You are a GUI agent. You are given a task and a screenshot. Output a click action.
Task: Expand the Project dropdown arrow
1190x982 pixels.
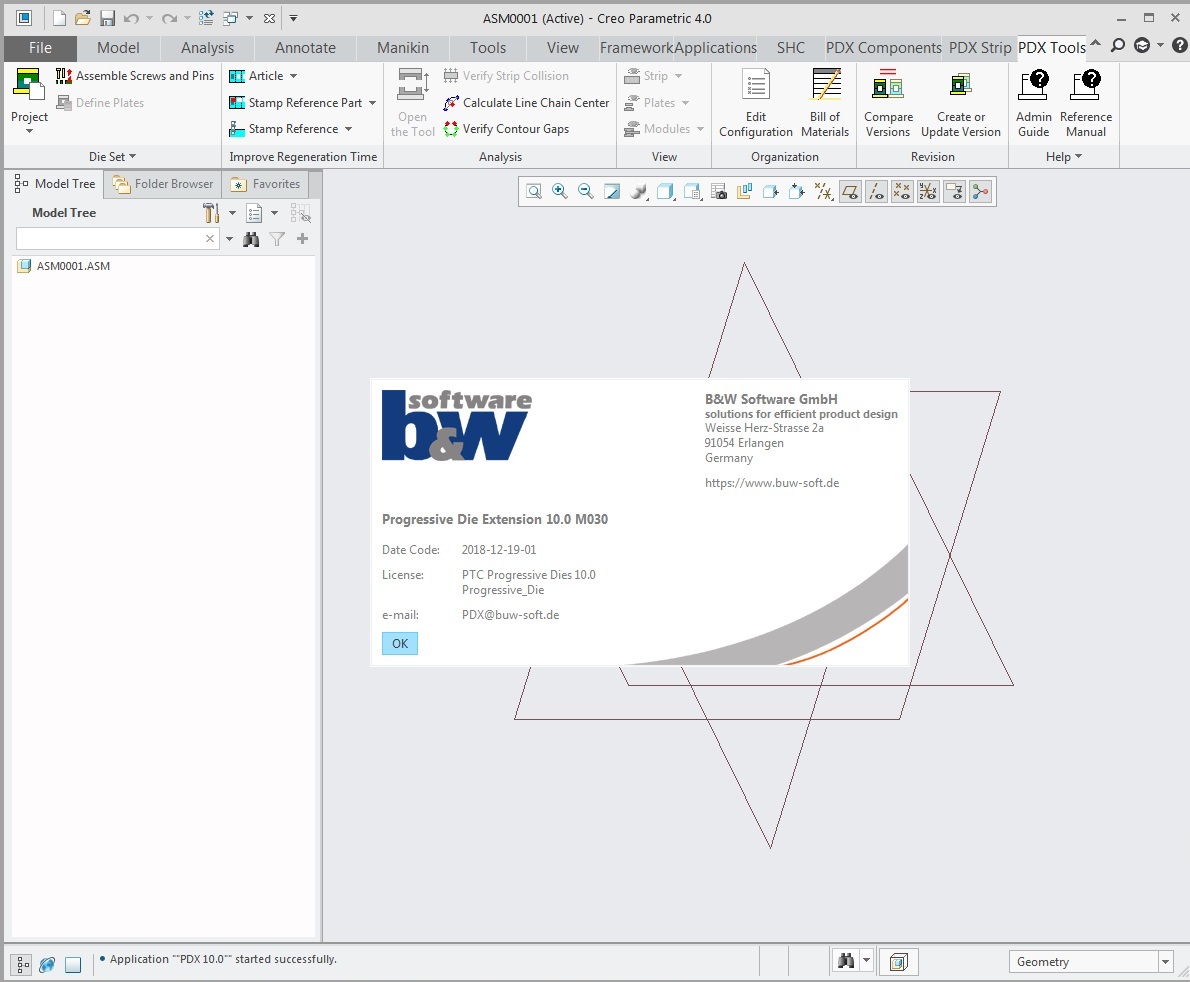(30, 131)
